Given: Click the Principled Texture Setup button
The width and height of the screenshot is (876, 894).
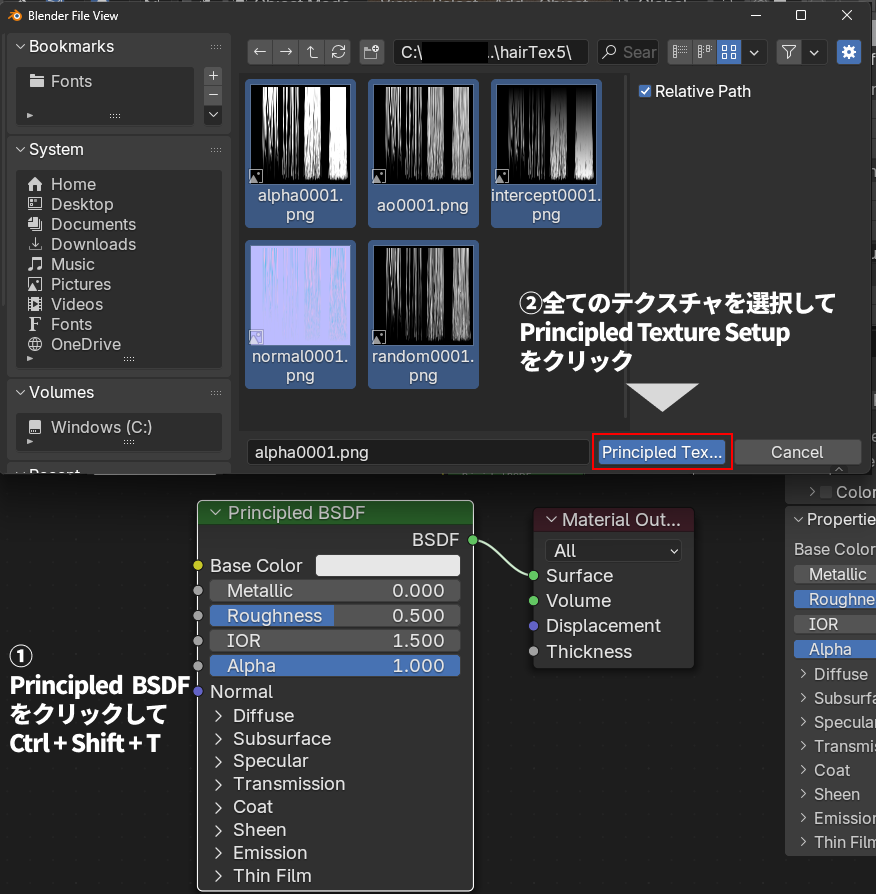Looking at the screenshot, I should (x=662, y=452).
